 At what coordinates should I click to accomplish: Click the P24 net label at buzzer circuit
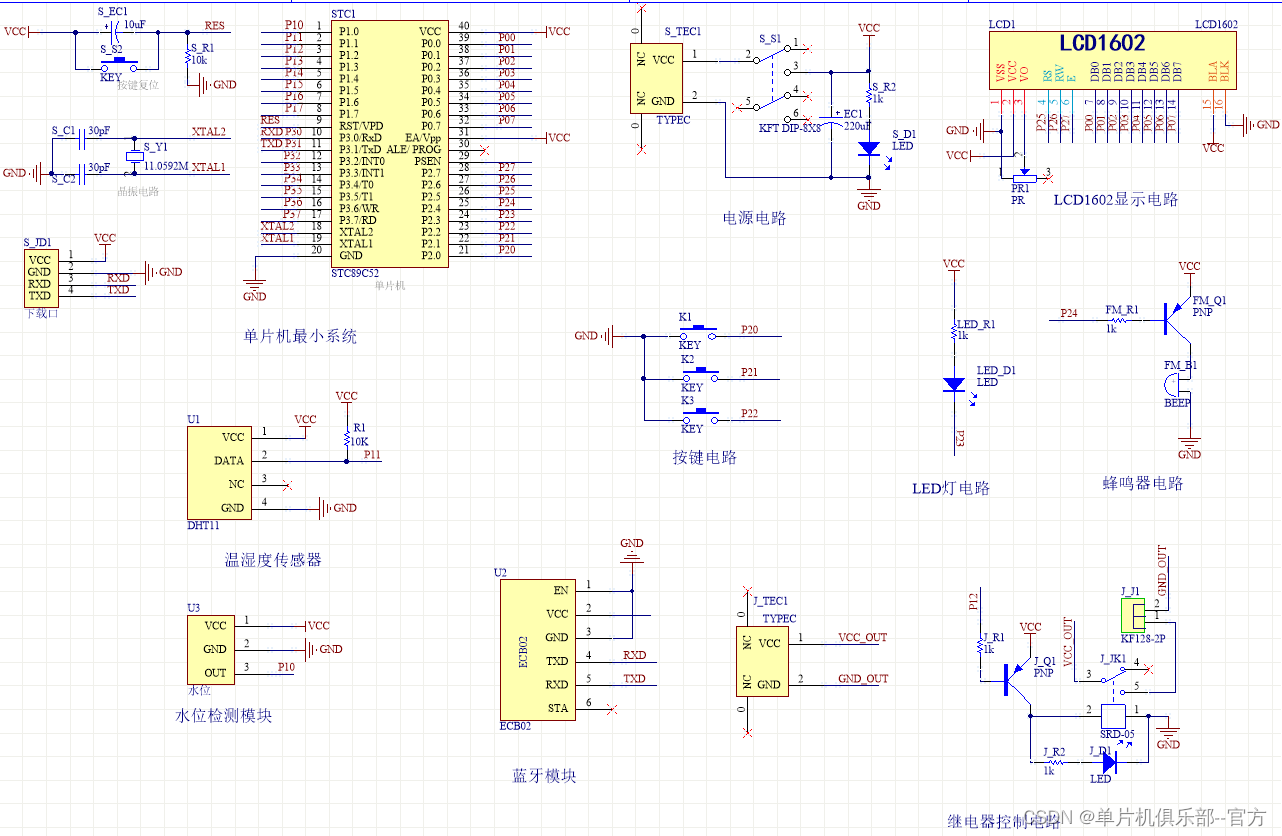point(1070,313)
